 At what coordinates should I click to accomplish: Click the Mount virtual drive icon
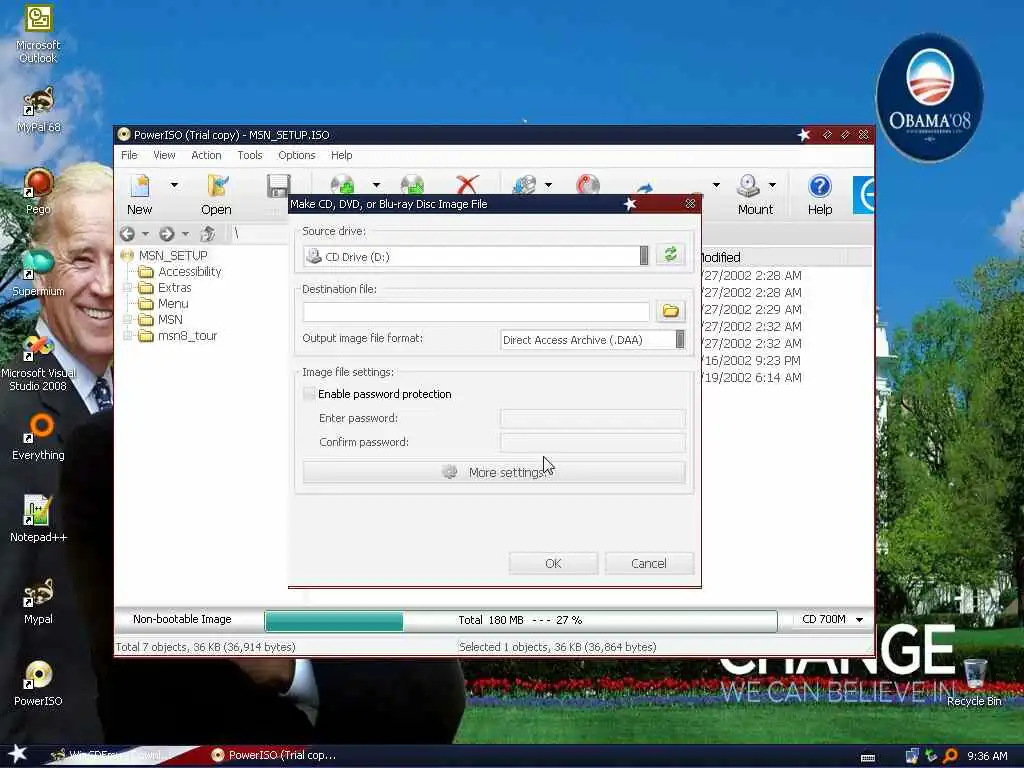point(748,186)
